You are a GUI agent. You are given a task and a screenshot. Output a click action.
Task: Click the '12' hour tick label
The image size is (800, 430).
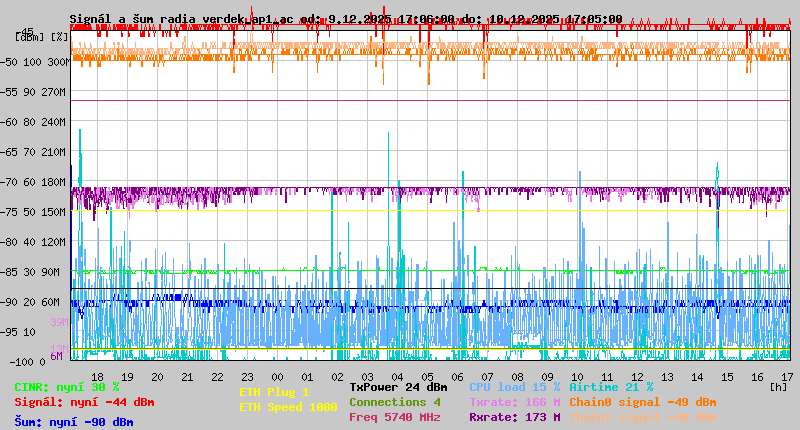[x=637, y=377]
